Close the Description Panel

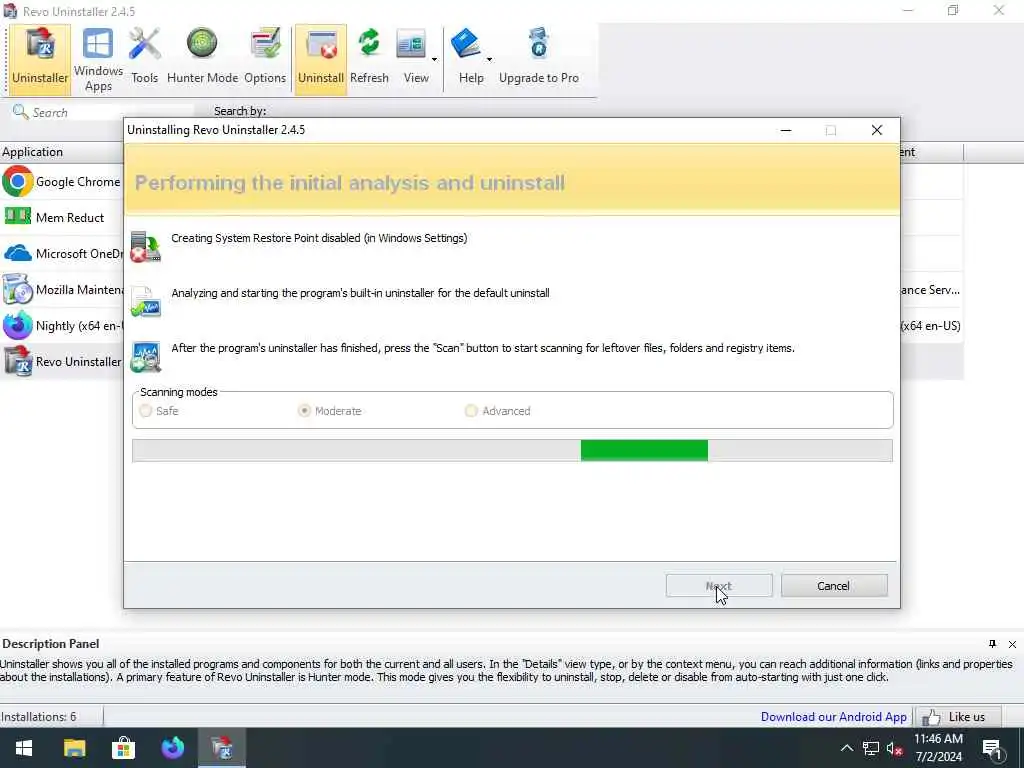point(1012,644)
